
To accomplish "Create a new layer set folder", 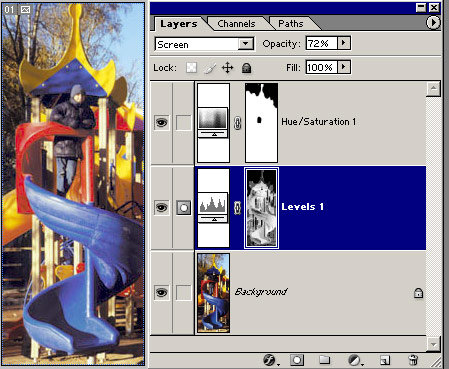I will [324, 360].
